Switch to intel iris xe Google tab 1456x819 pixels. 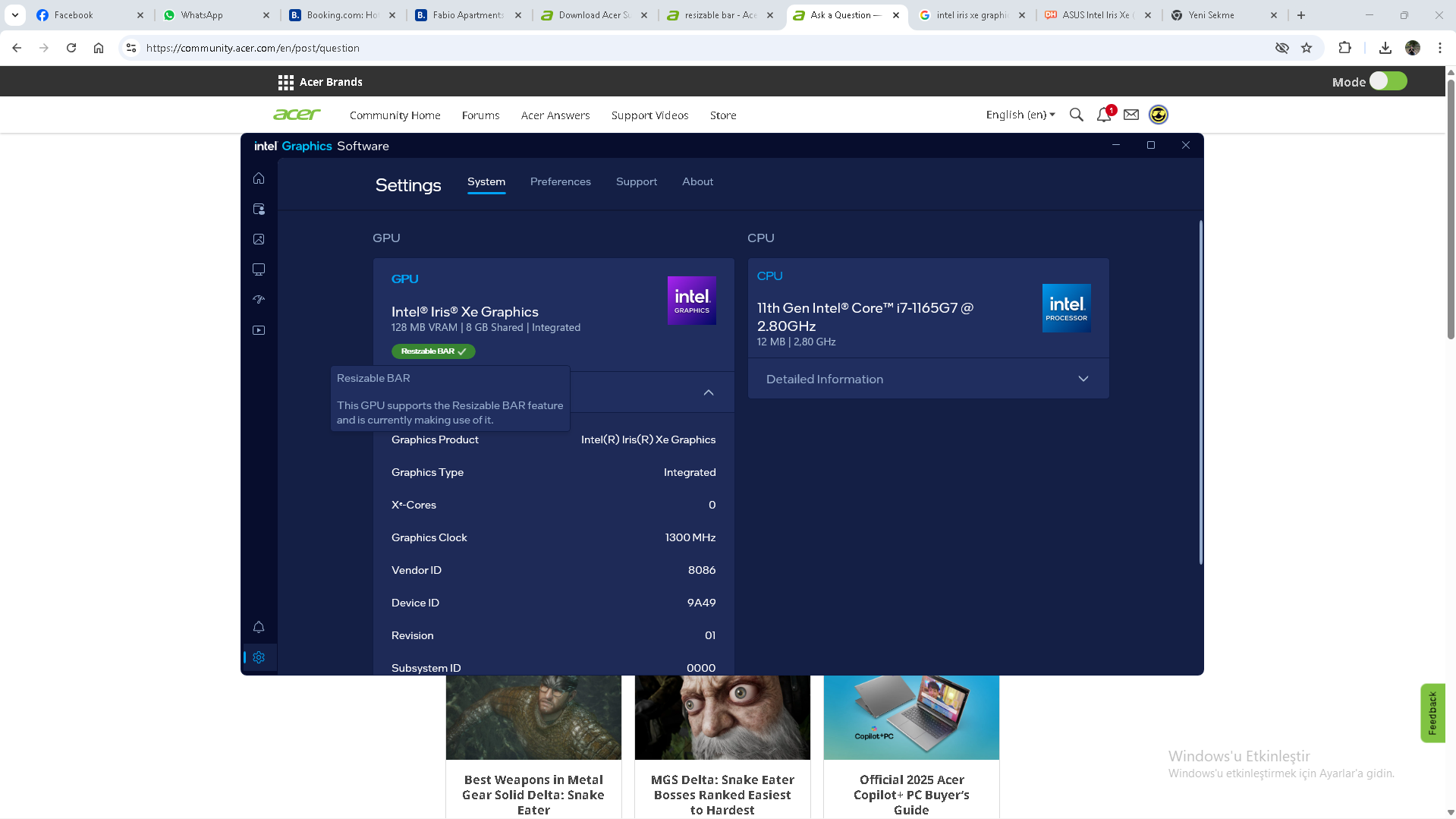click(x=973, y=15)
